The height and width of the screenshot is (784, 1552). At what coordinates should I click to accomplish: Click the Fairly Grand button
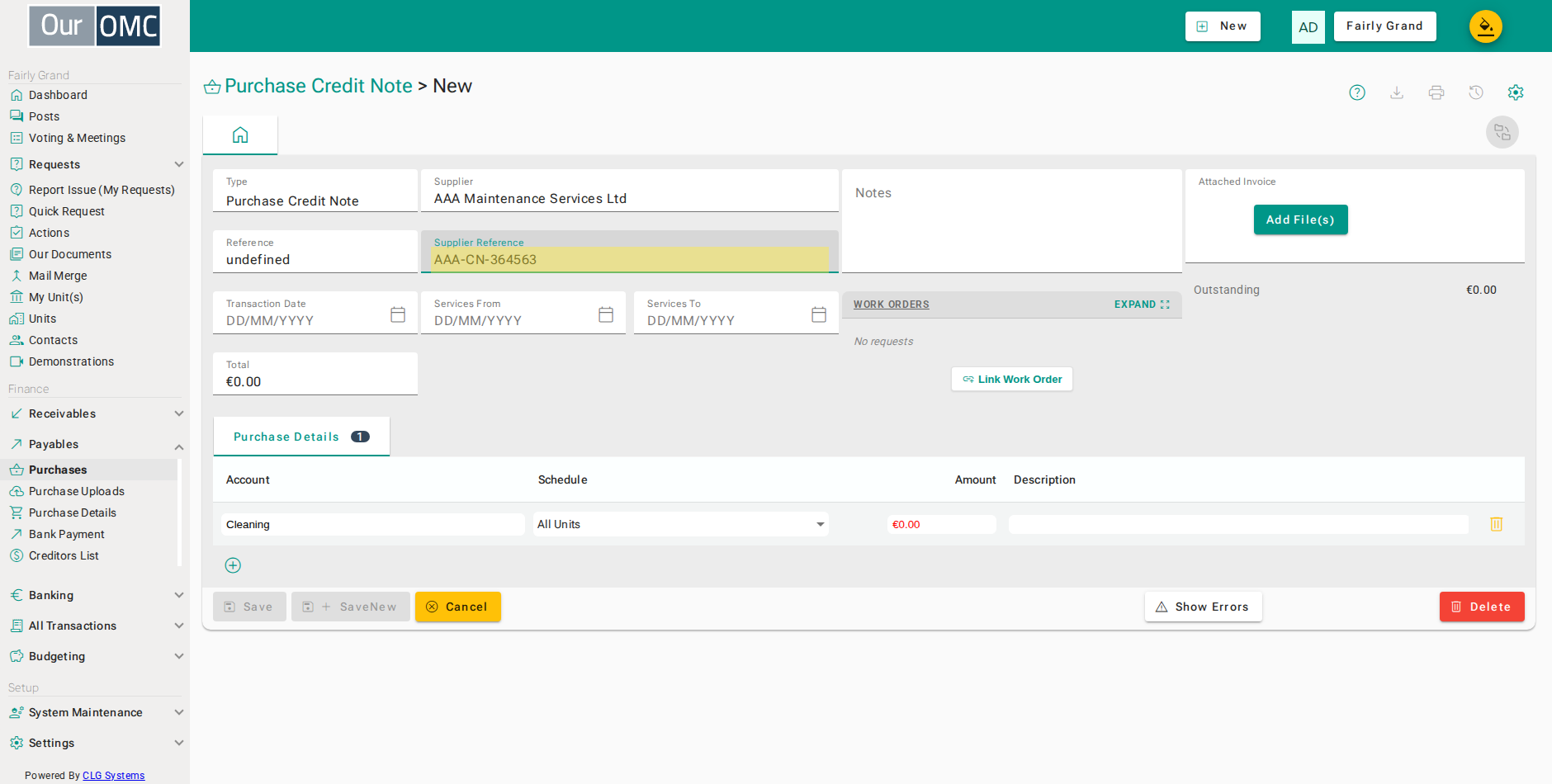point(1385,26)
